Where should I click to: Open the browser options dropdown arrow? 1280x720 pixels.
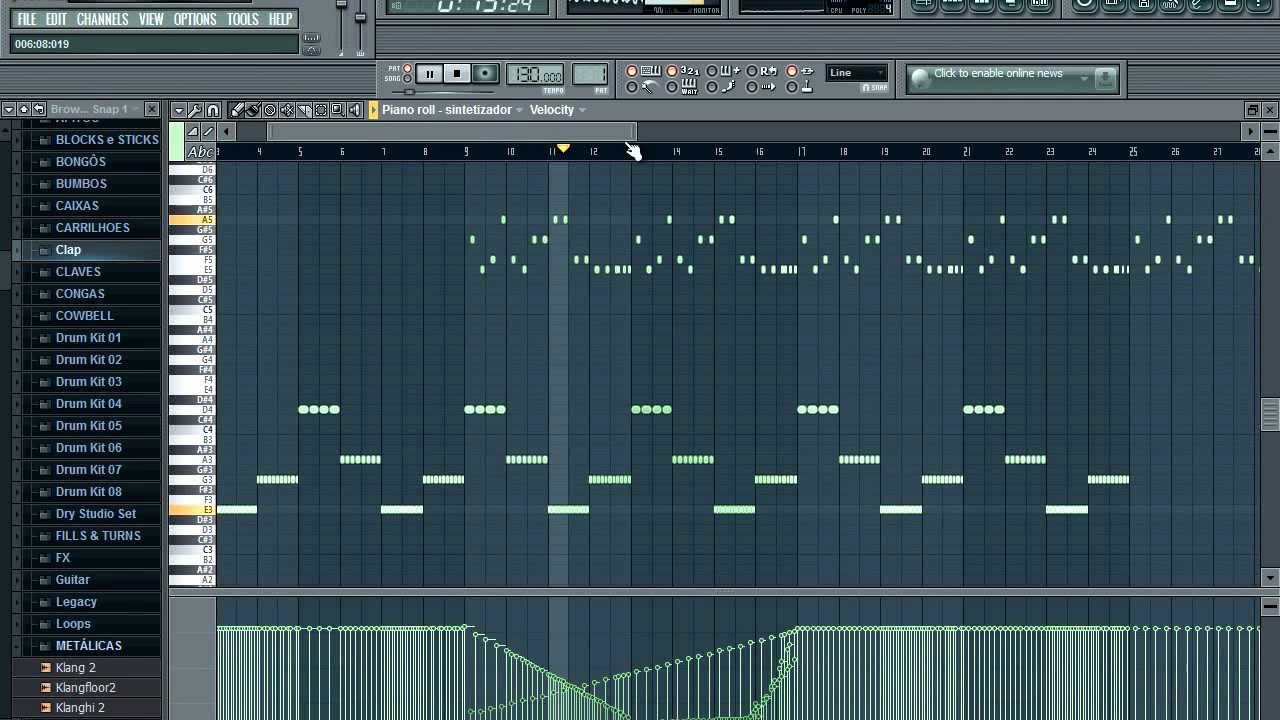[8, 109]
